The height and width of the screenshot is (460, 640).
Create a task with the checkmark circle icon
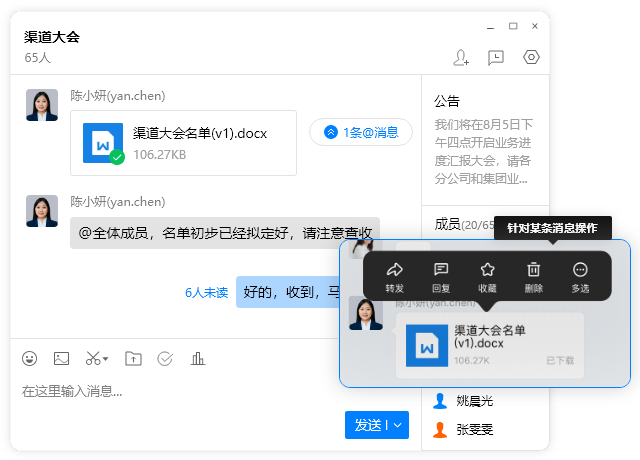click(165, 359)
